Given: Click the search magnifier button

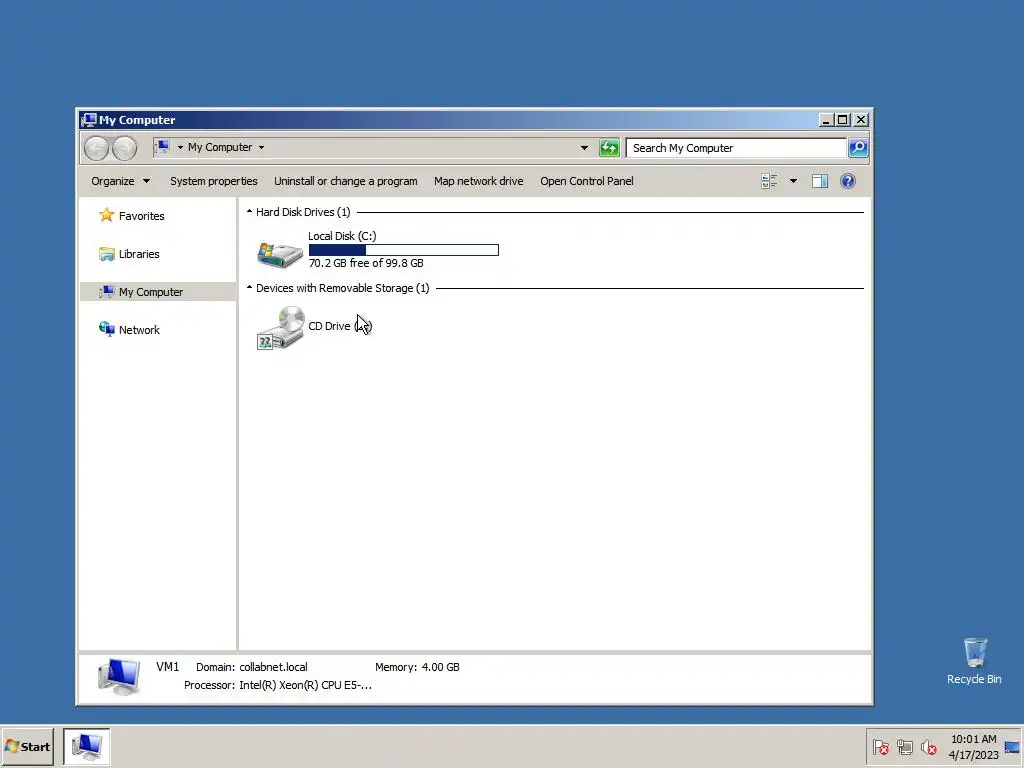Looking at the screenshot, I should pos(858,148).
